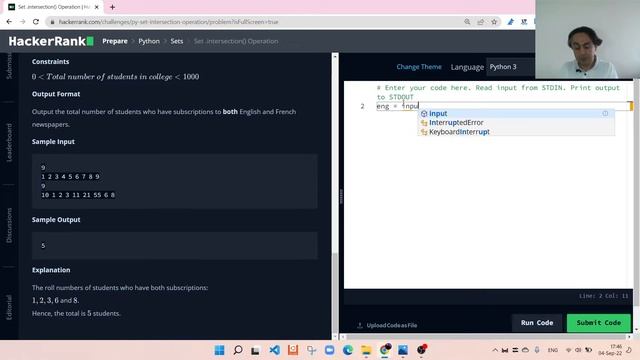Click the editor horizontal scrollbar
Screen dimensions: 640x360
point(486,337)
